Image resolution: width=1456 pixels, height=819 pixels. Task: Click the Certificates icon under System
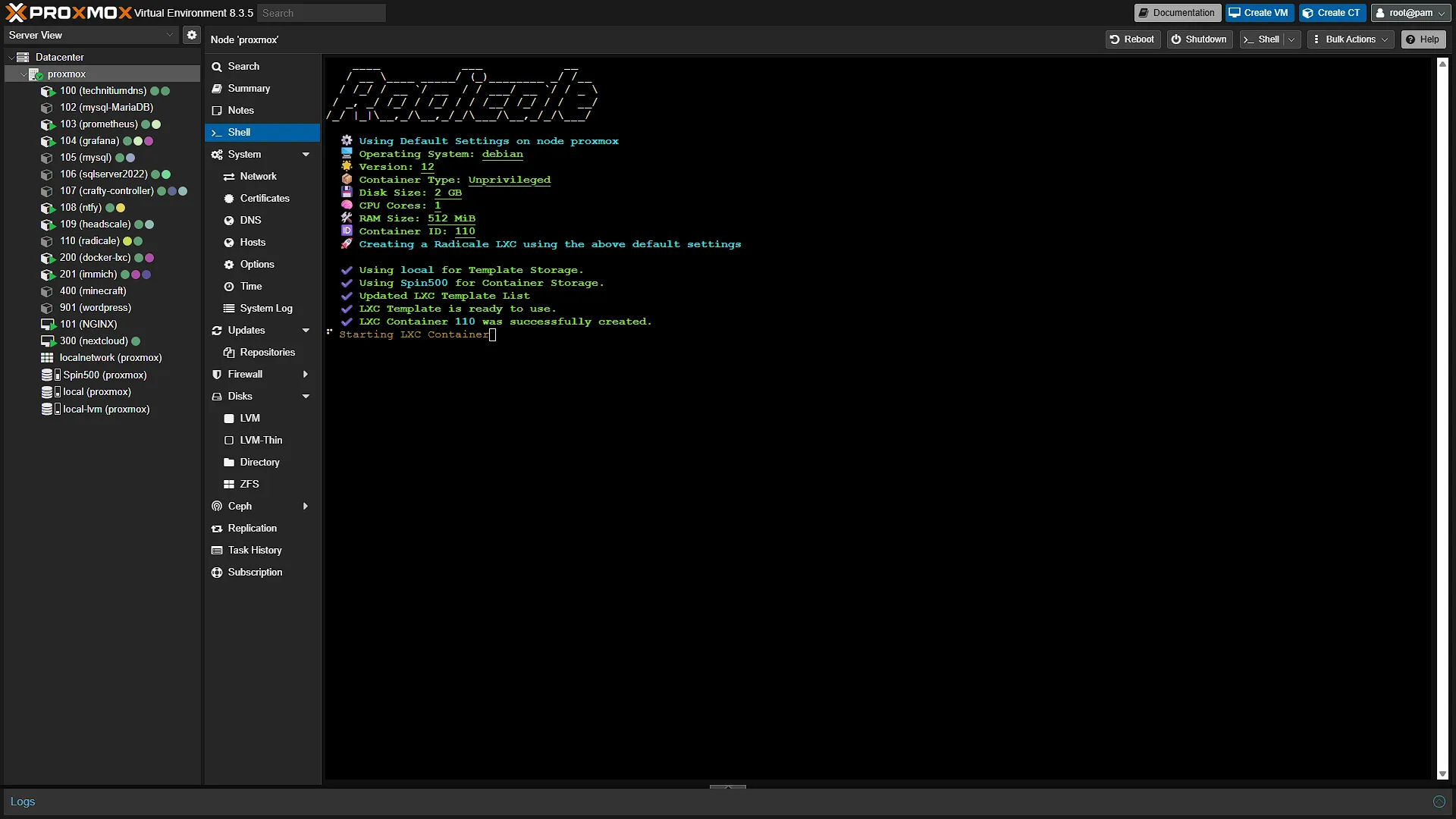[229, 199]
